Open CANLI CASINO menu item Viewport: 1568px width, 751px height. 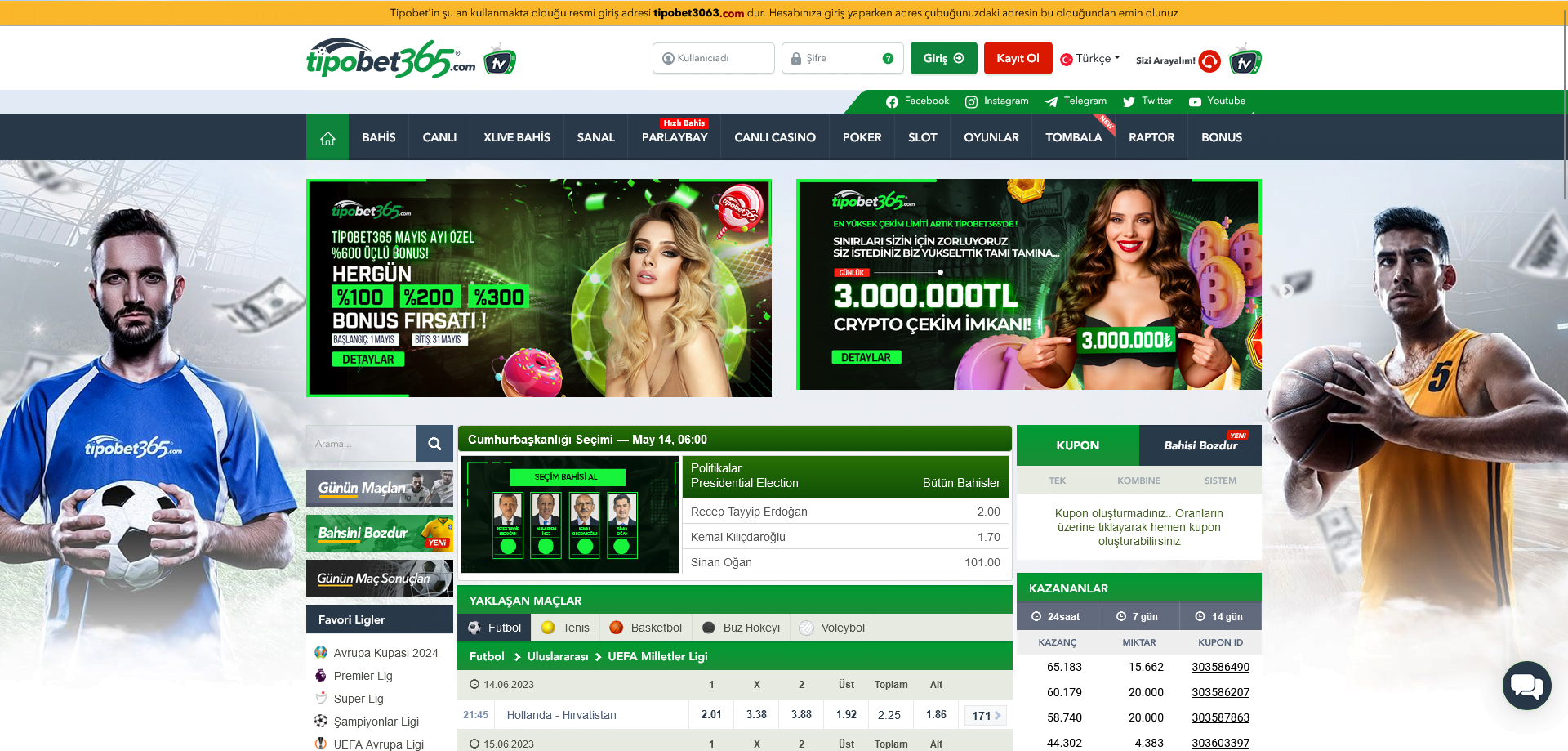tap(775, 137)
